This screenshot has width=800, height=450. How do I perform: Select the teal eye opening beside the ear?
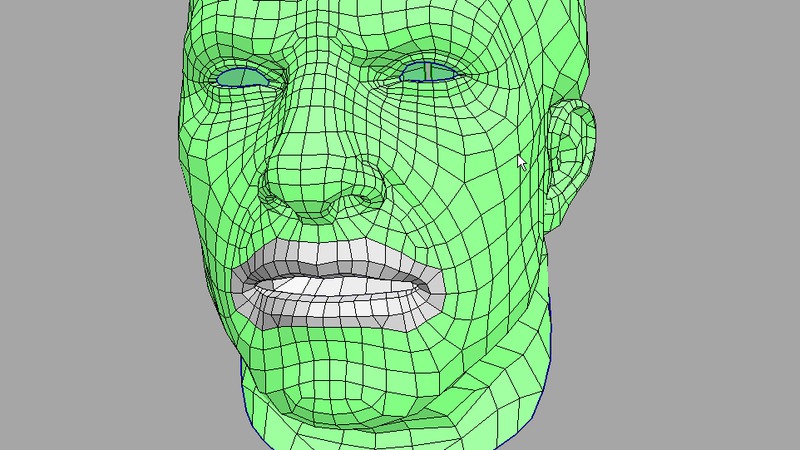point(428,72)
